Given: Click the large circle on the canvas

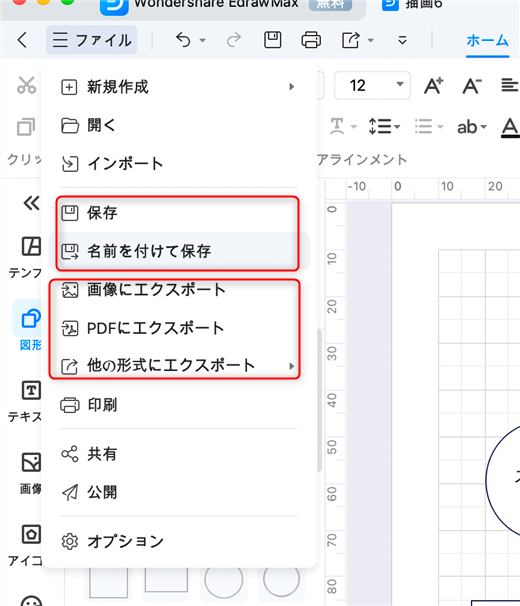Looking at the screenshot, I should coord(505,480).
